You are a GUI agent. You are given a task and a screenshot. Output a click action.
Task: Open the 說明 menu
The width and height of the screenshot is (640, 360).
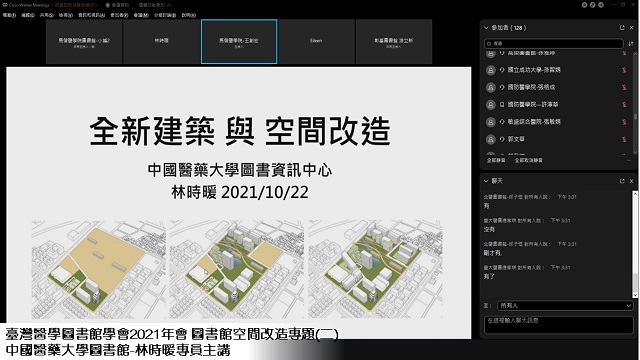189,15
